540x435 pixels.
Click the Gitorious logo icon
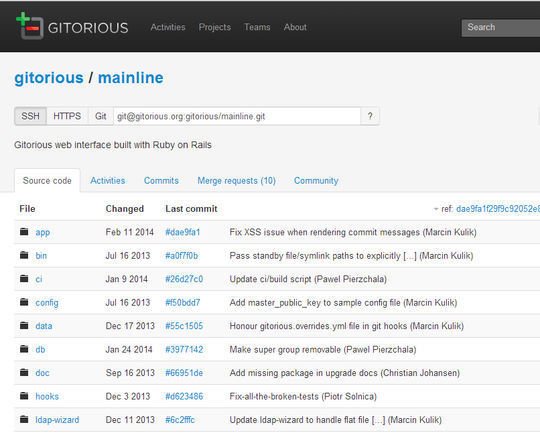click(30, 25)
